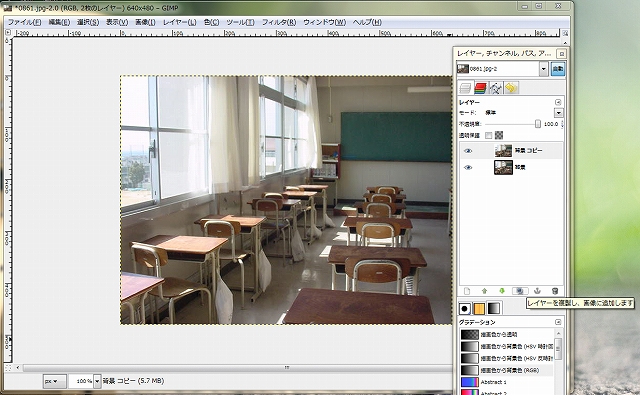Select the 描画色から背景色 (RGB) gradient
Viewport: 640px width, 395px height.
(x=506, y=370)
